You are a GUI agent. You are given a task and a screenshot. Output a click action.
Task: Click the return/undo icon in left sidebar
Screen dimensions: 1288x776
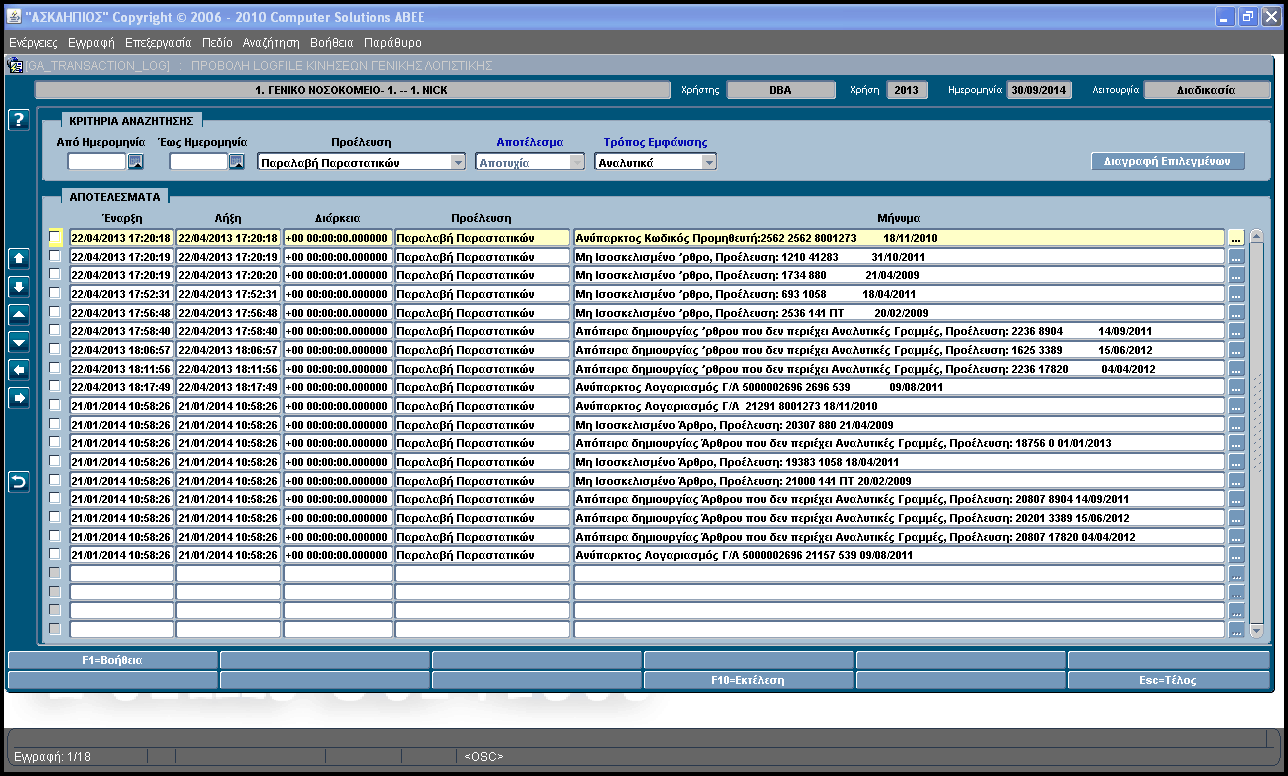pyautogui.click(x=18, y=482)
